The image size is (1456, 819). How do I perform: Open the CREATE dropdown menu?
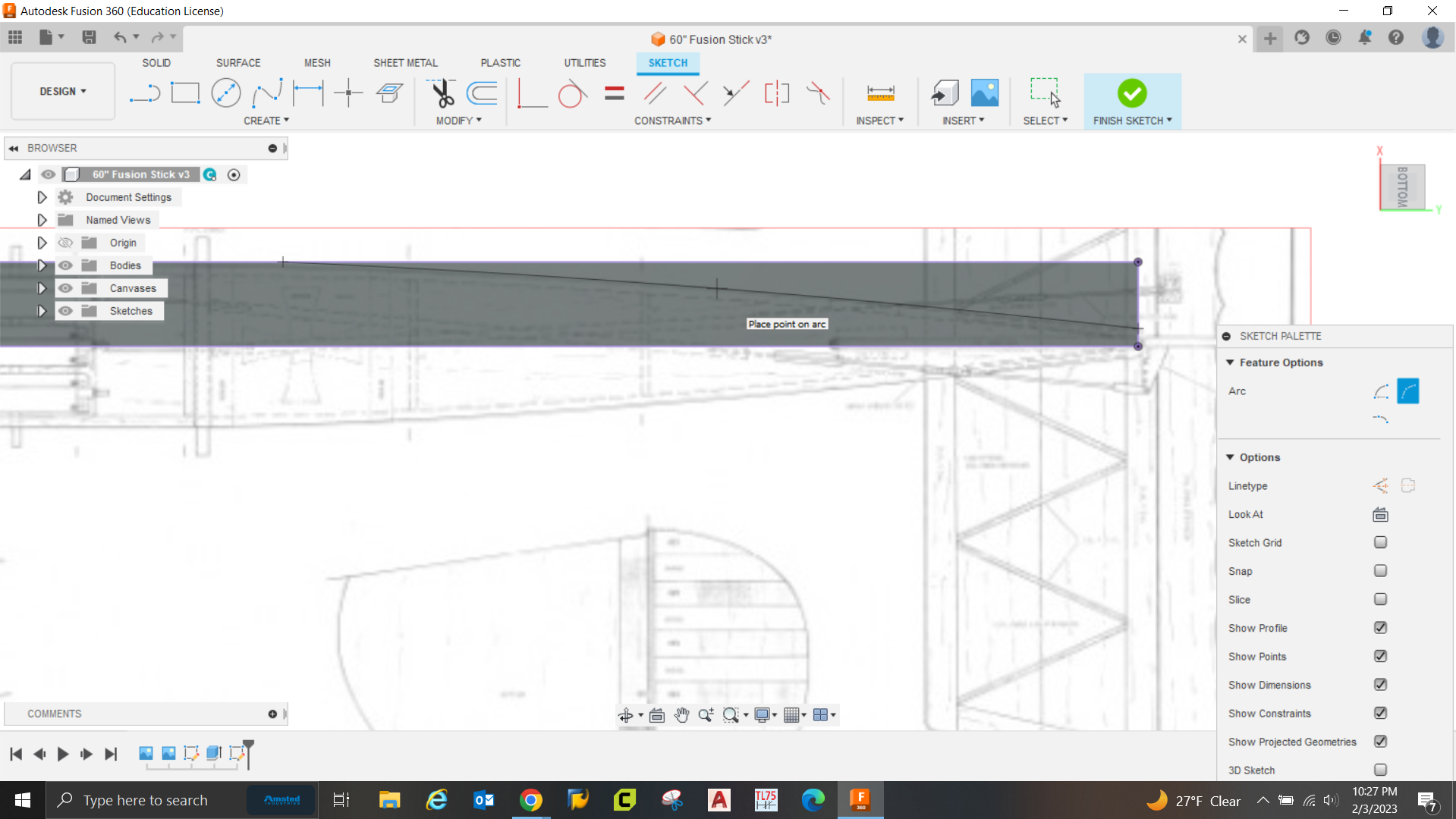[x=266, y=121]
